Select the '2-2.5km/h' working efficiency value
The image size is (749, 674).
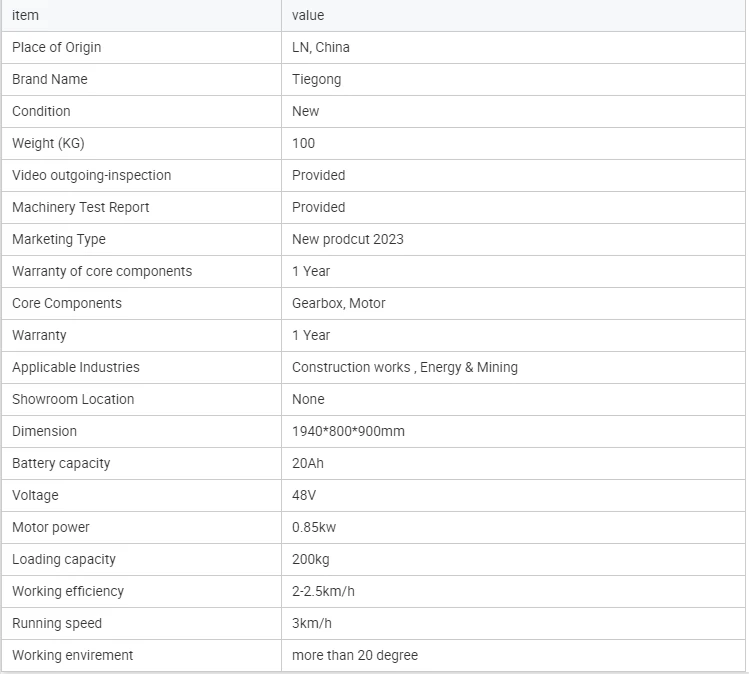pos(323,591)
